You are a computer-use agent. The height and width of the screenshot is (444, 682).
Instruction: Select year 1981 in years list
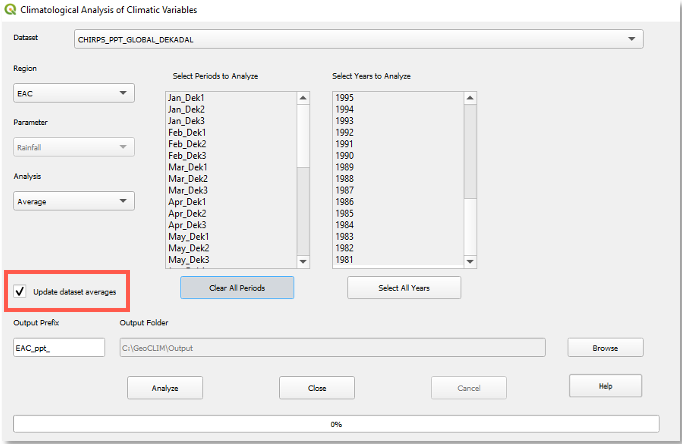click(345, 260)
